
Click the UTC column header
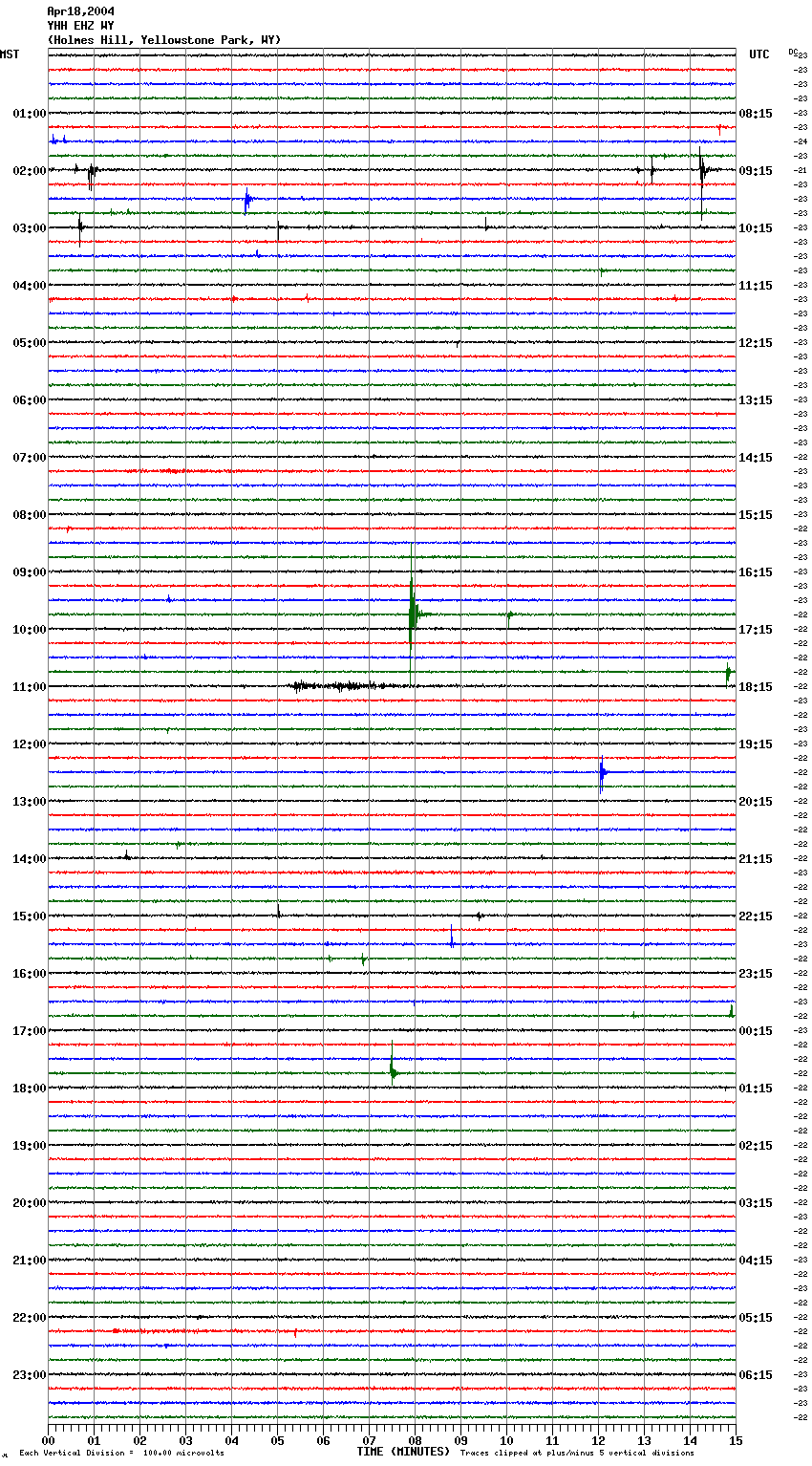tap(759, 54)
